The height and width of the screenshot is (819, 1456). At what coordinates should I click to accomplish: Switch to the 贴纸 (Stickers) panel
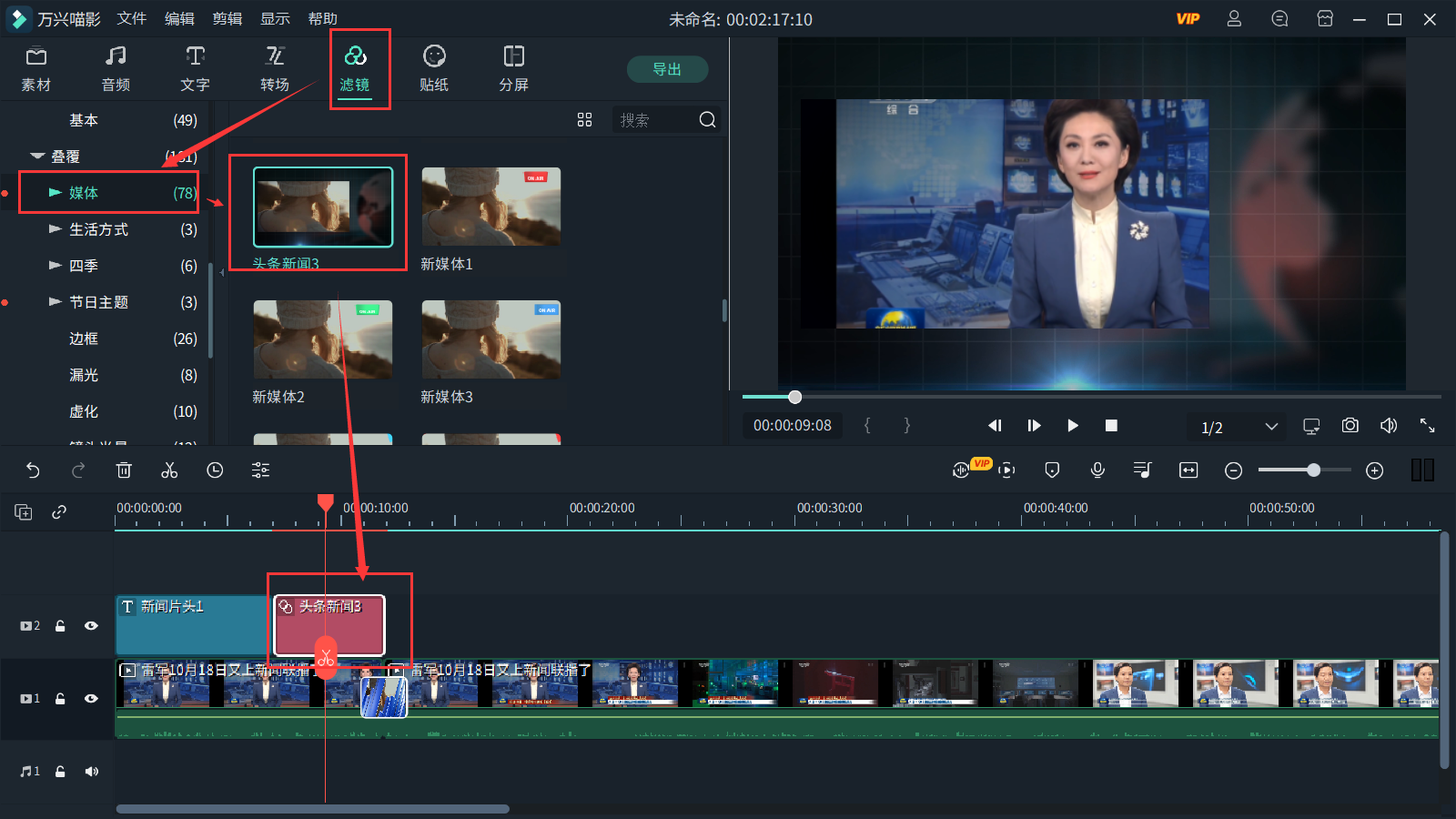[x=434, y=68]
